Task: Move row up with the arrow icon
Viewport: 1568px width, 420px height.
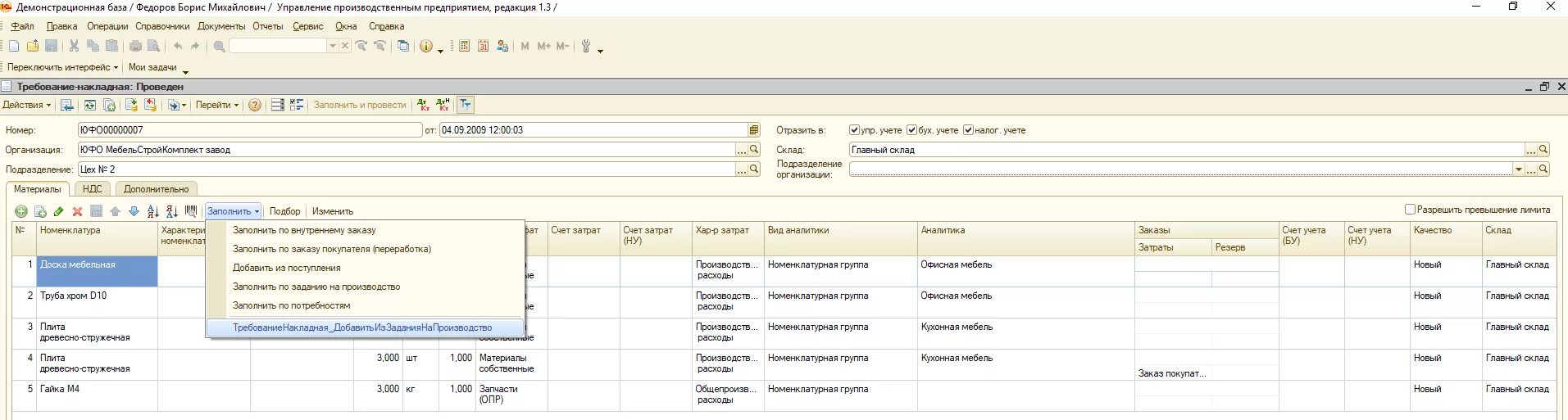Action: (x=115, y=211)
